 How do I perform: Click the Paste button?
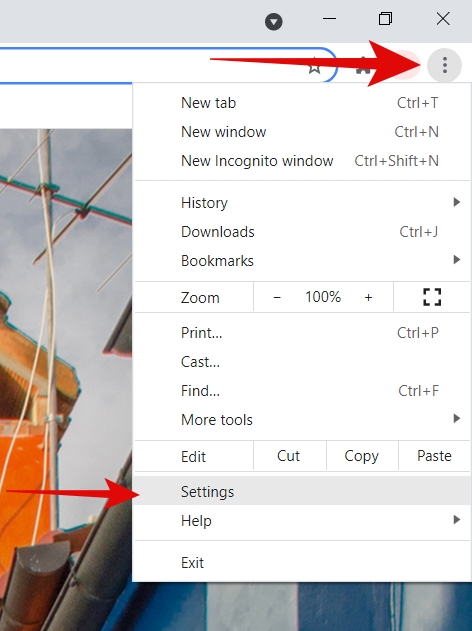tap(434, 456)
